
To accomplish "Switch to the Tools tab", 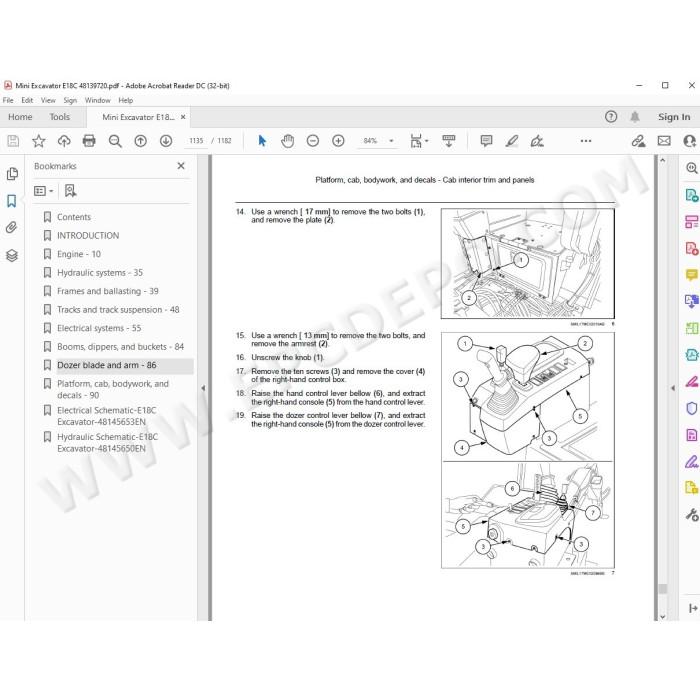I will coord(59,117).
